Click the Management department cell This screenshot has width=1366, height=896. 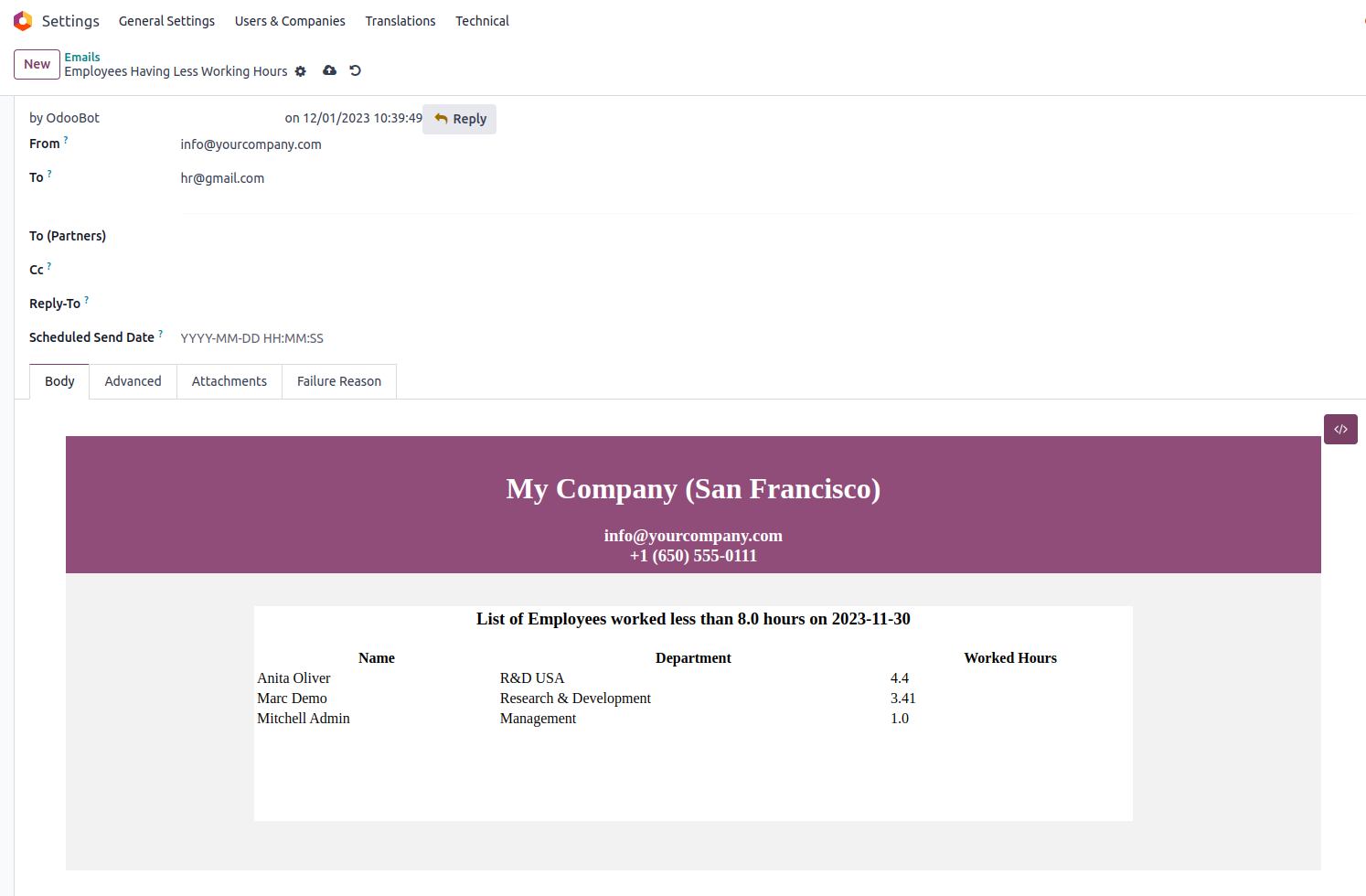[538, 719]
